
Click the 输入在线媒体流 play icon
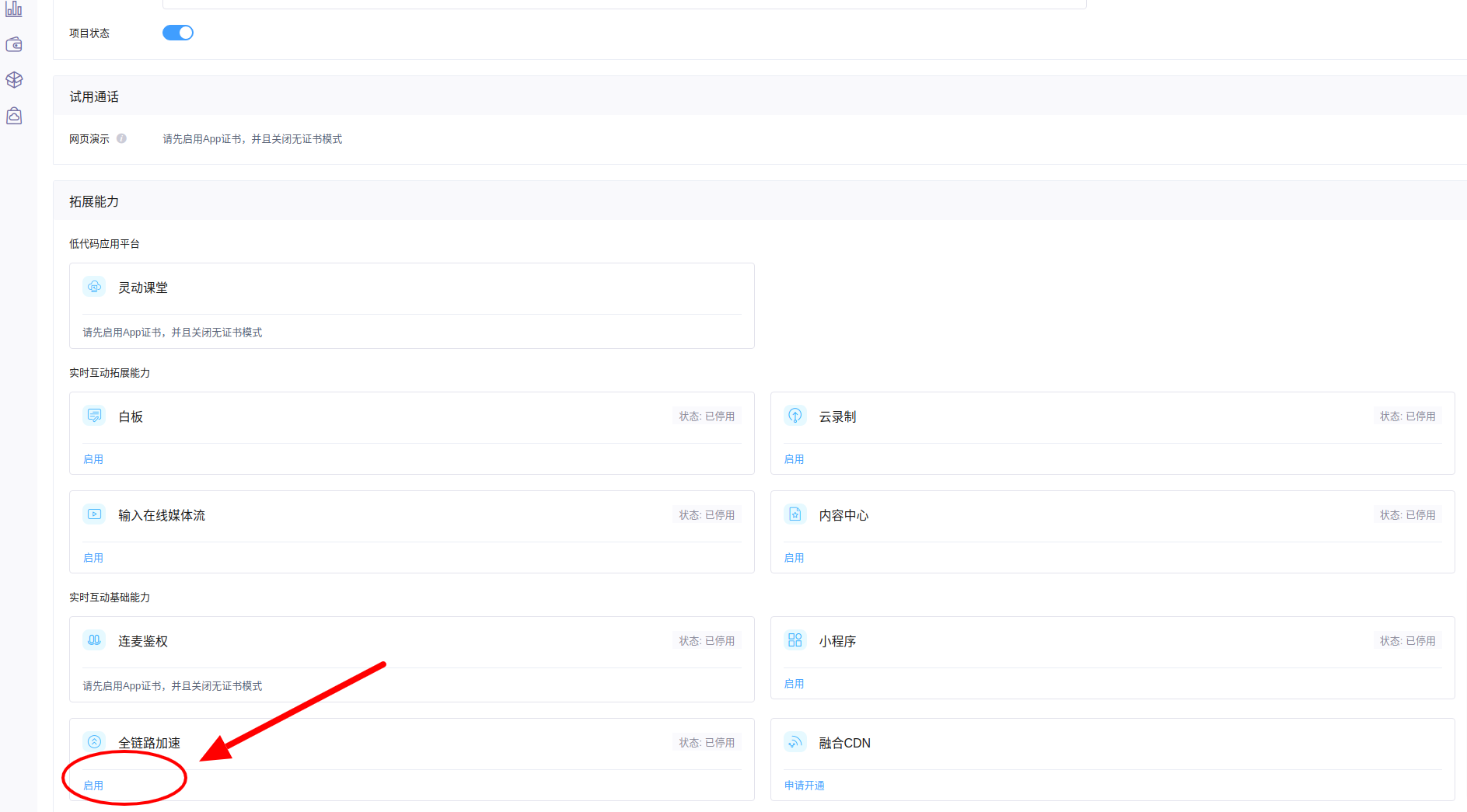(94, 514)
